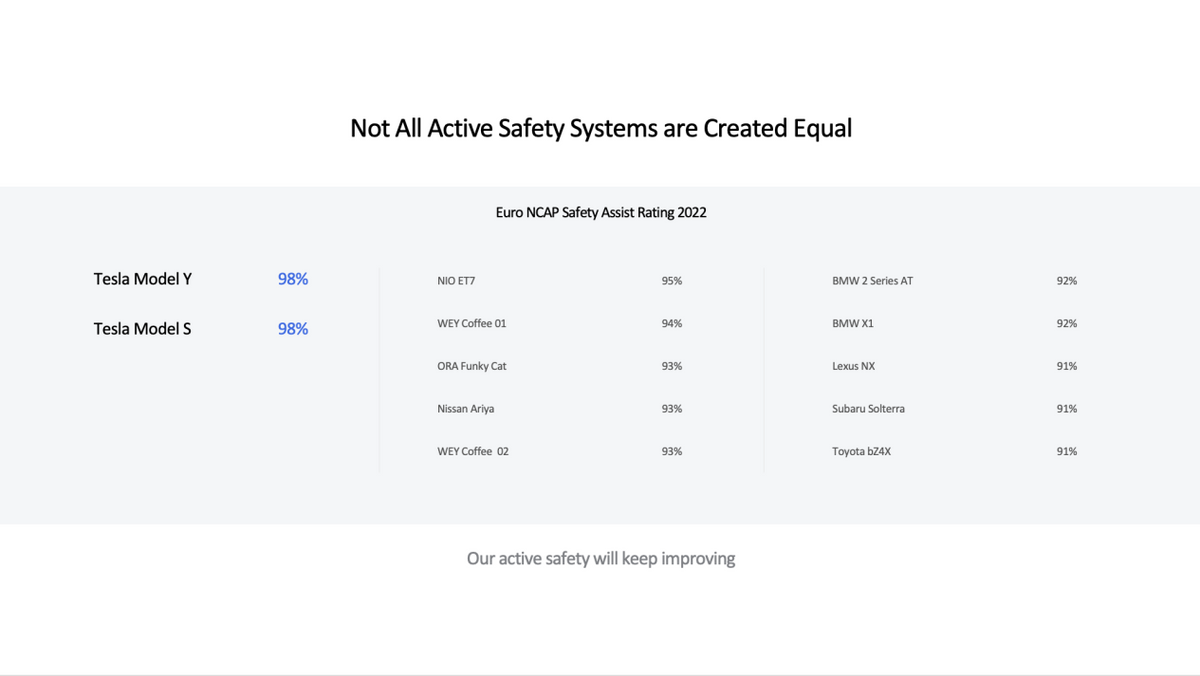
Task: Select the 94% rating value
Action: 671,324
